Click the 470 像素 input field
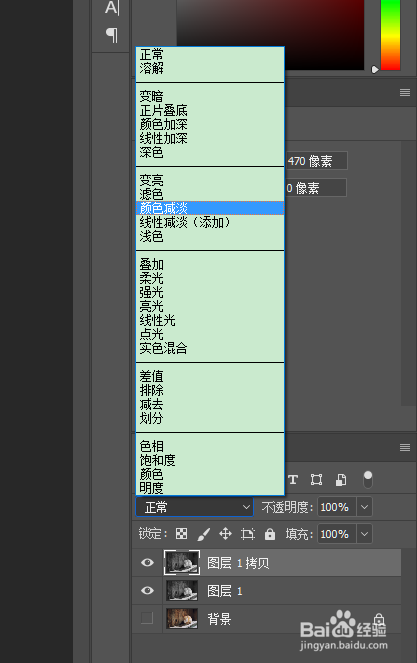The image size is (417, 663). (x=316, y=161)
